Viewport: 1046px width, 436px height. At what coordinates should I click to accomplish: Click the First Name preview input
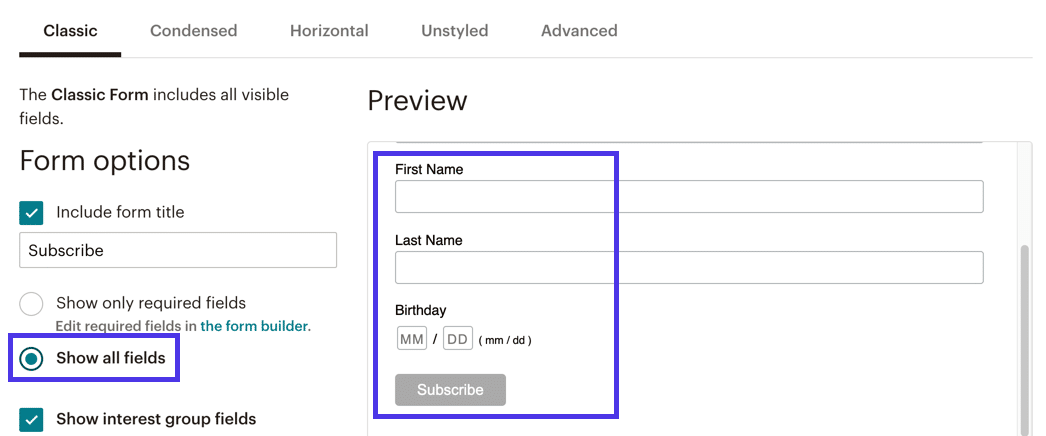coord(689,197)
